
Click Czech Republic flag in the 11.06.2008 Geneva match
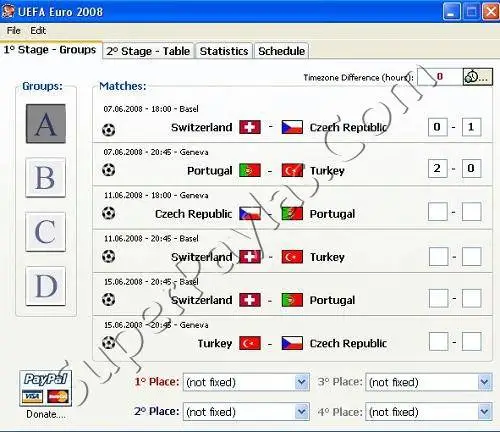250,214
